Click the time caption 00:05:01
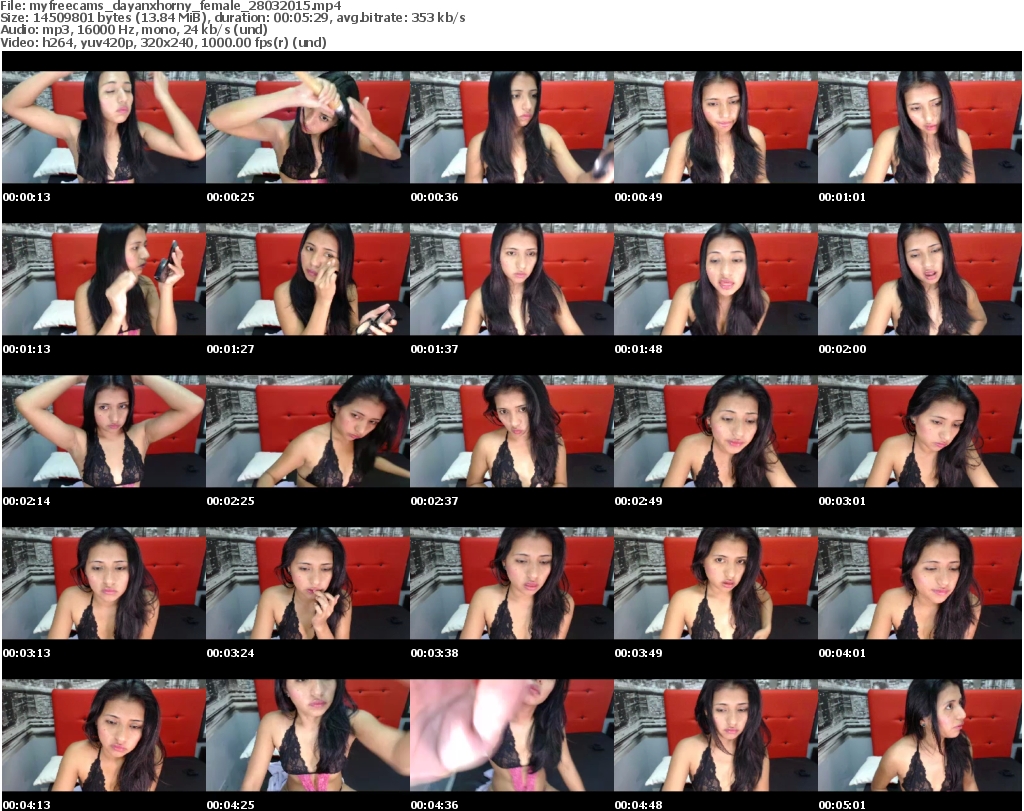Viewport: 1024px width, 811px height. [x=842, y=805]
